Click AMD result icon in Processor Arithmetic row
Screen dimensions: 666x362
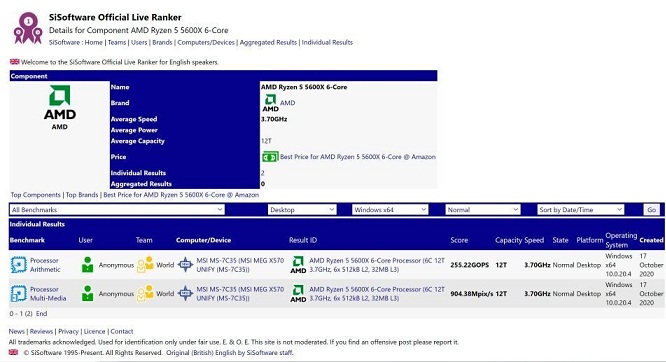coord(298,265)
